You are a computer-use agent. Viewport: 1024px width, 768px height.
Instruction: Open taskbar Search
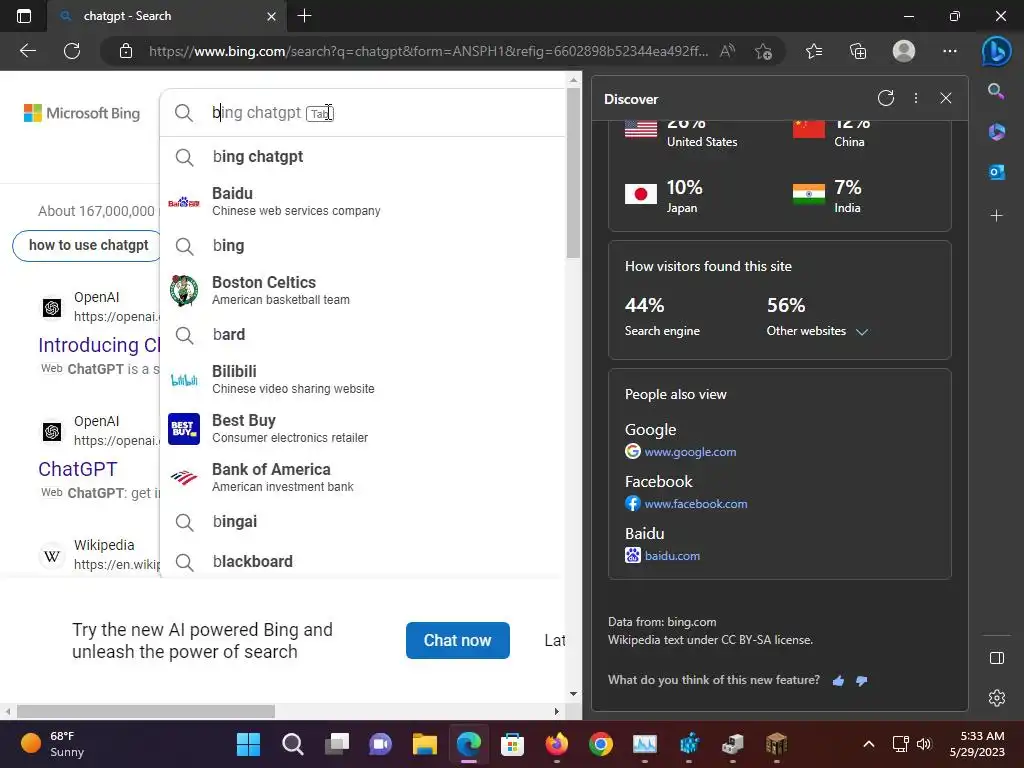click(293, 744)
